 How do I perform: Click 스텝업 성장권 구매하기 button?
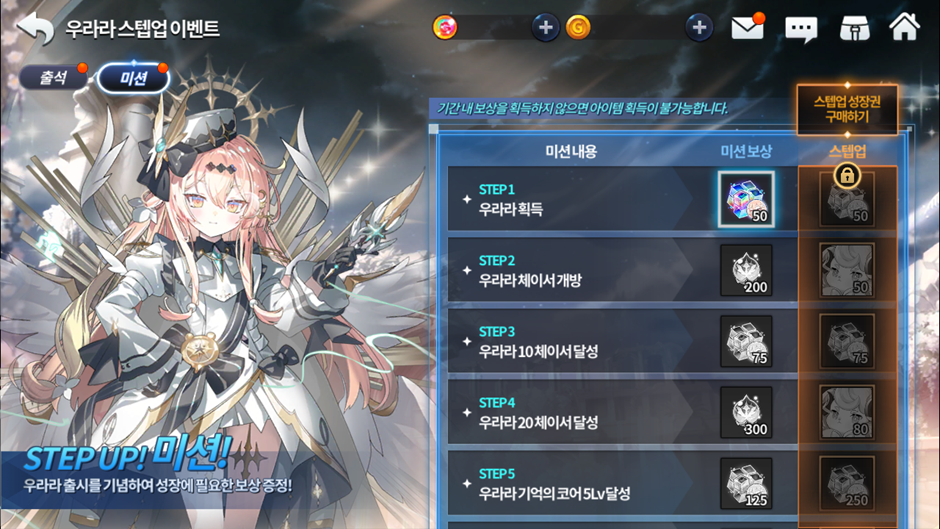[x=847, y=109]
